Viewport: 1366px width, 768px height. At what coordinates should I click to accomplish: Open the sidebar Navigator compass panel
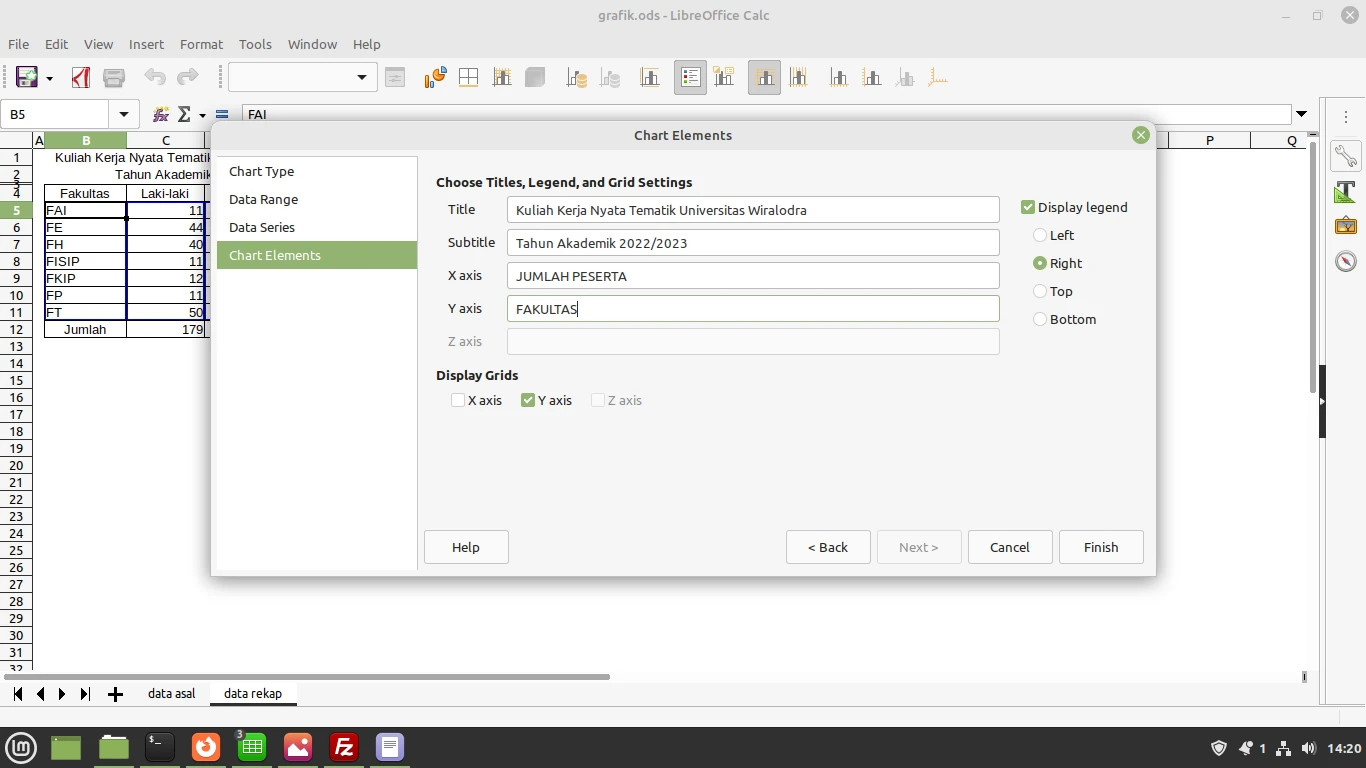[1346, 261]
